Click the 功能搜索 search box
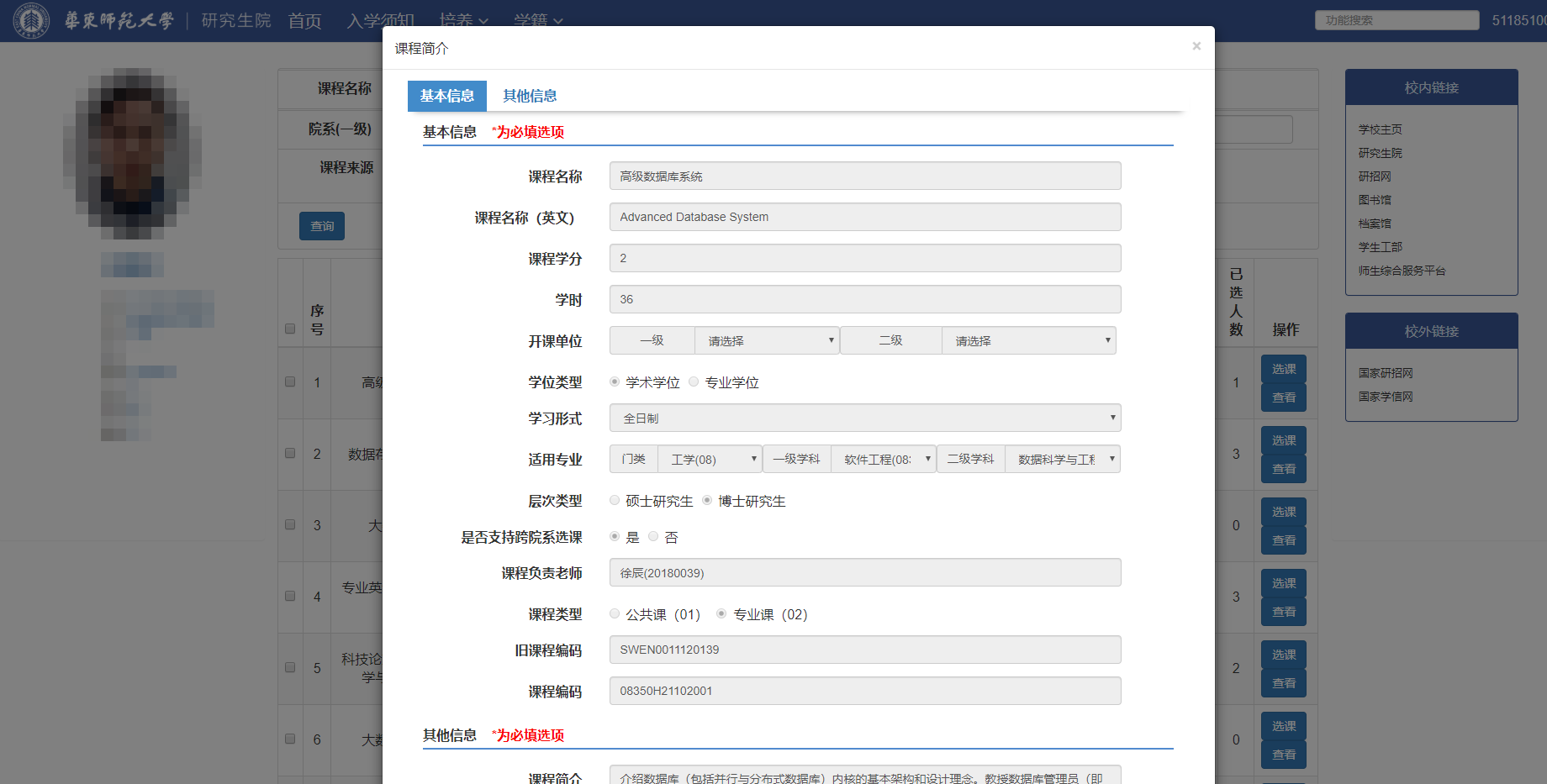This screenshot has height=784, width=1547. (x=1397, y=20)
